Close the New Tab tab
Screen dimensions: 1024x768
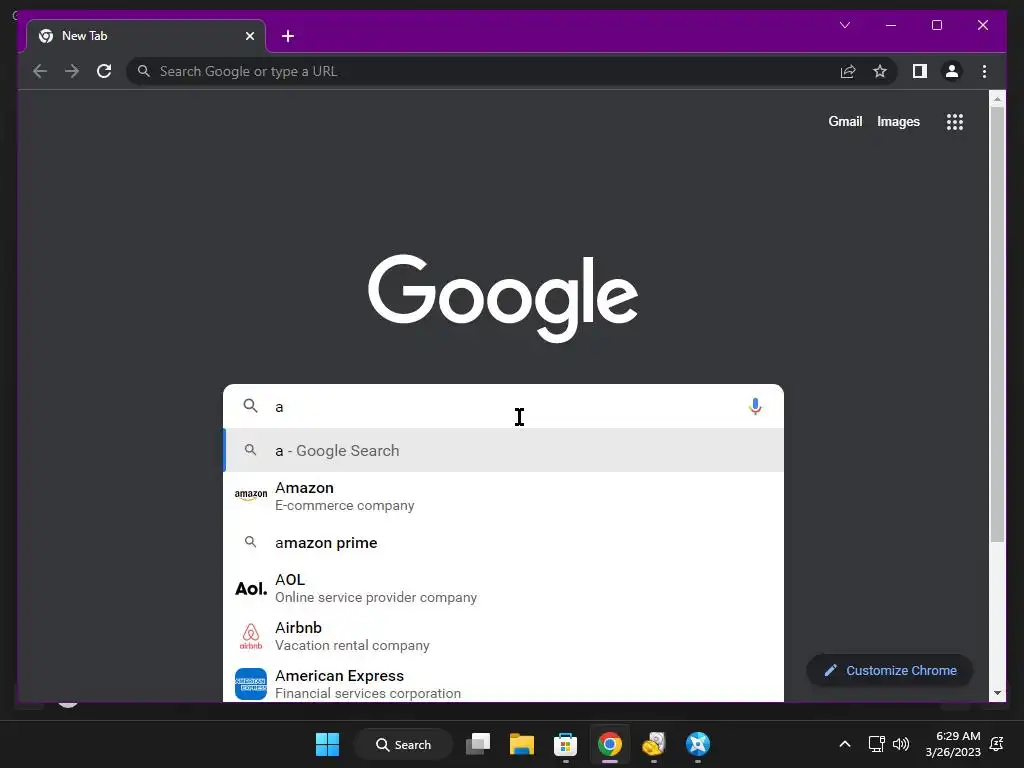click(x=249, y=36)
